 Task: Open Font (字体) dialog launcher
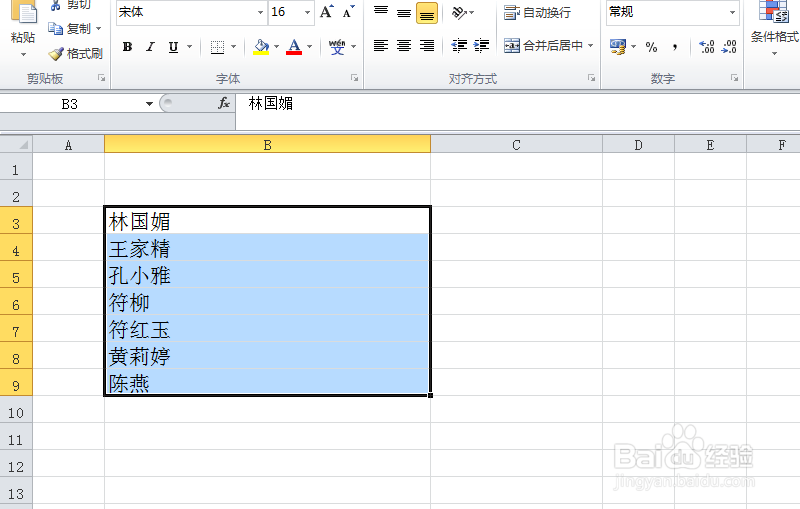click(354, 78)
